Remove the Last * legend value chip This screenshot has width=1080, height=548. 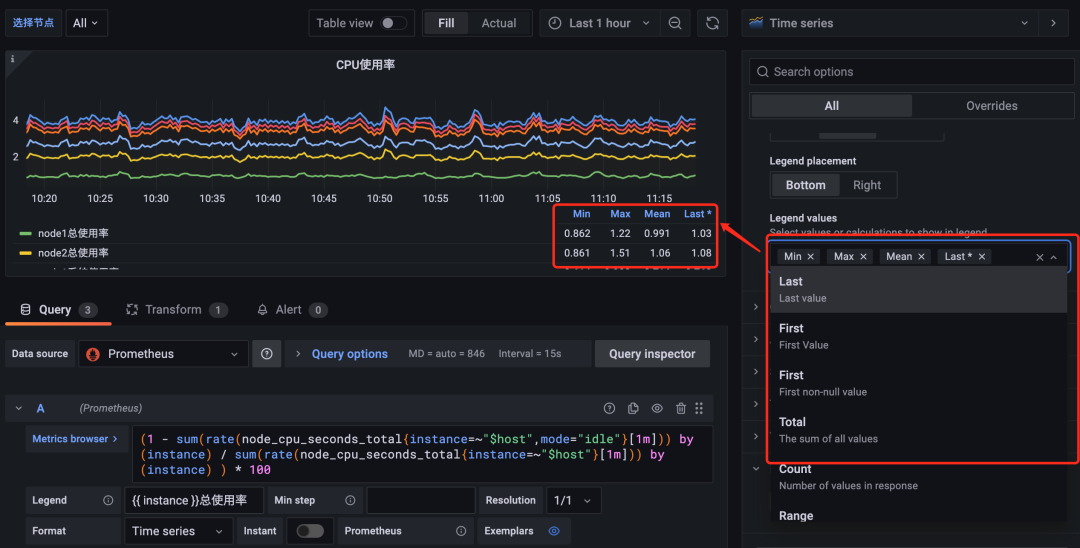pyautogui.click(x=982, y=256)
